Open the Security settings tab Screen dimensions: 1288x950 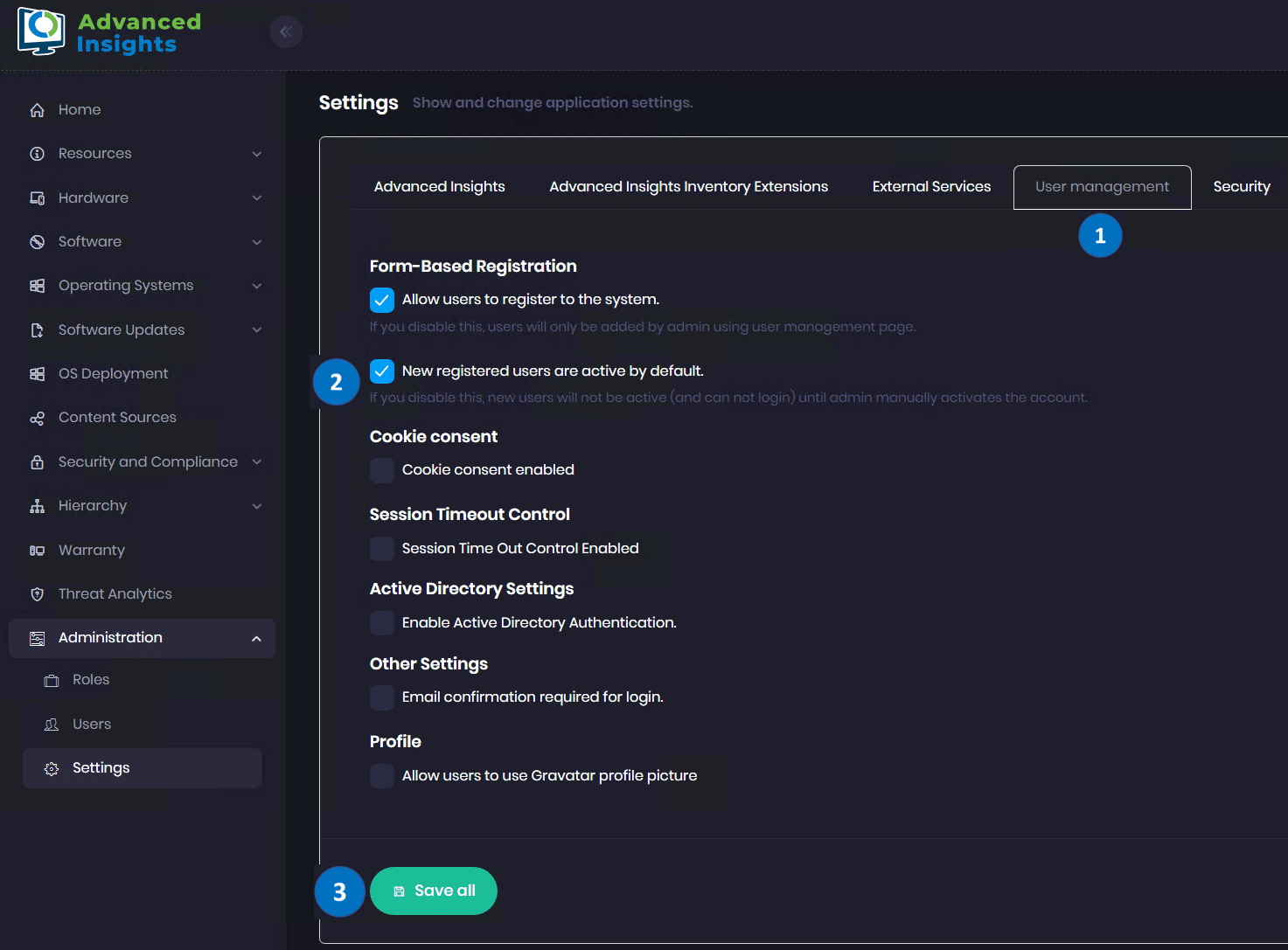point(1241,187)
